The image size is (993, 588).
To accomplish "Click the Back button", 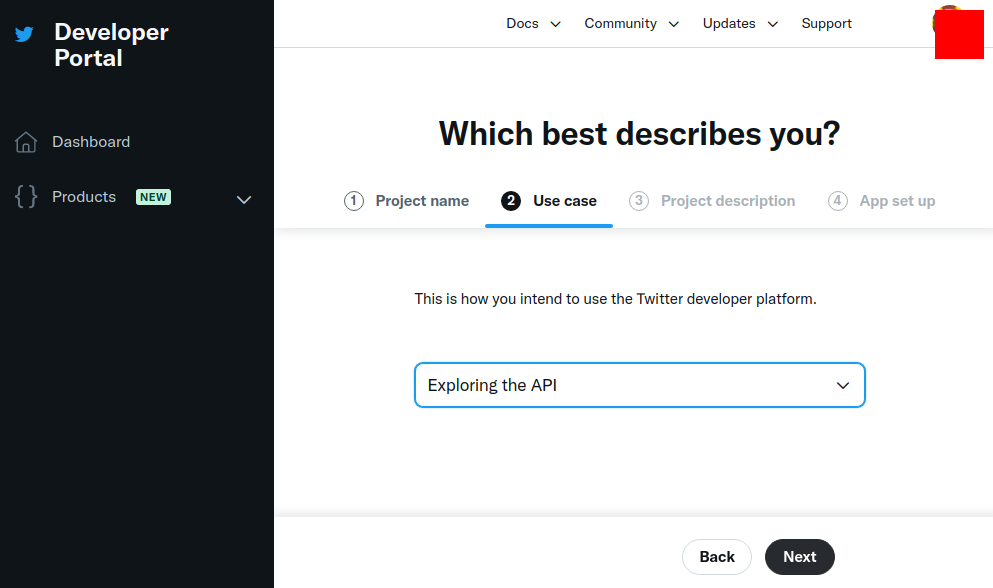I will (x=717, y=557).
